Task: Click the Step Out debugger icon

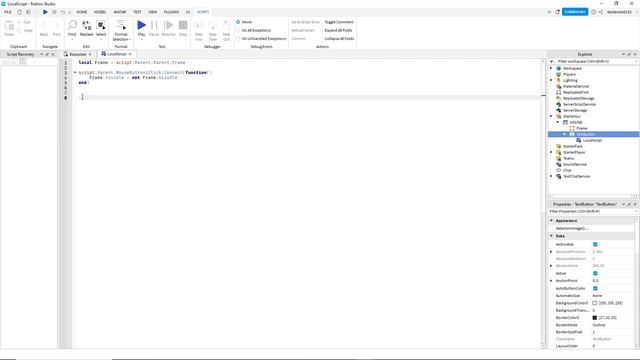Action: 226,25
